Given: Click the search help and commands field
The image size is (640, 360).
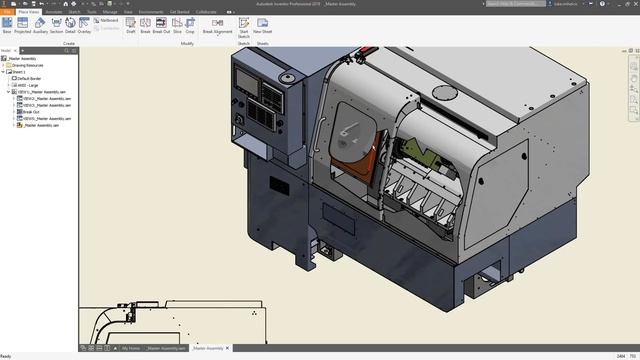Looking at the screenshot, I should [x=516, y=4].
